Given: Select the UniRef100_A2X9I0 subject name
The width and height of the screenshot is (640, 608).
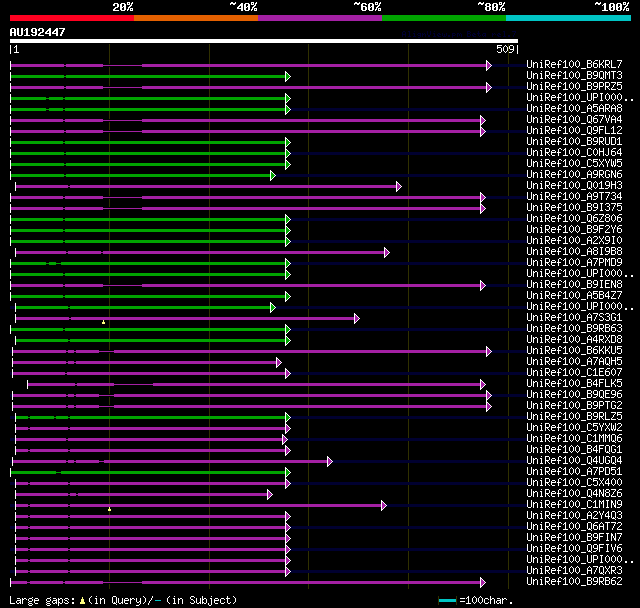Looking at the screenshot, I should (574, 241).
